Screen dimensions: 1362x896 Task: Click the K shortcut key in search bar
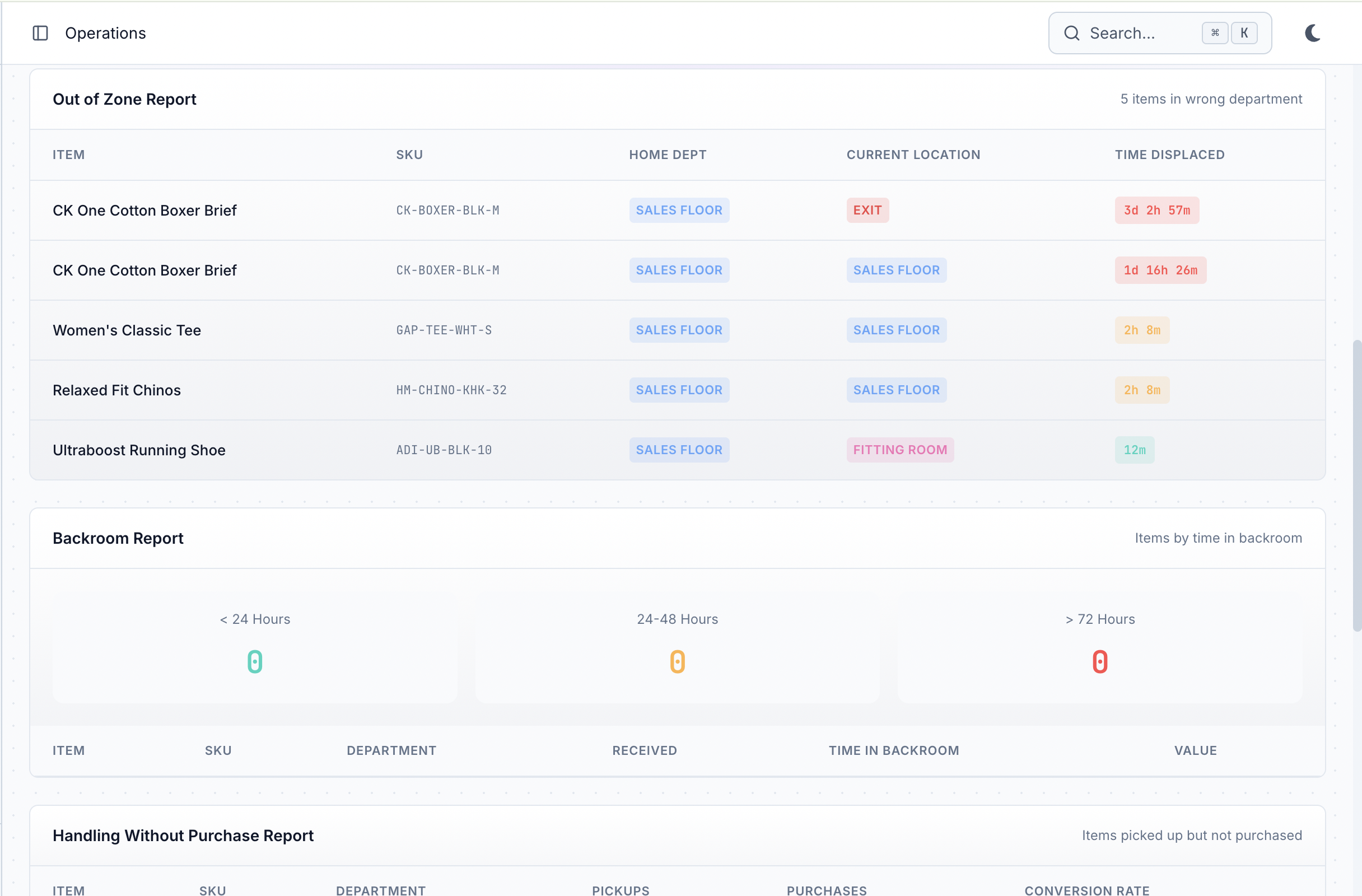point(1245,32)
